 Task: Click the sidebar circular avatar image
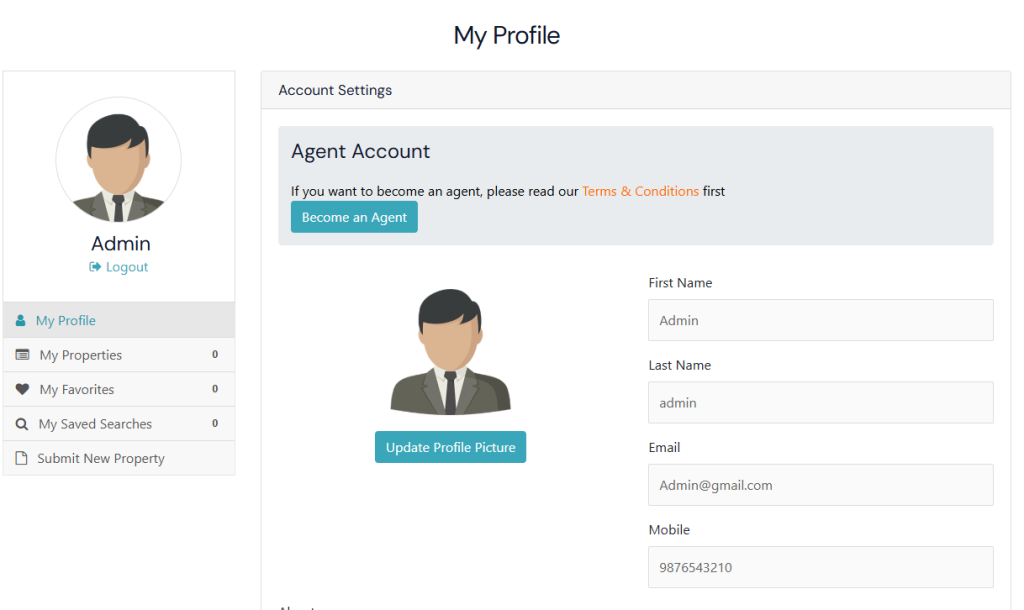click(x=118, y=160)
